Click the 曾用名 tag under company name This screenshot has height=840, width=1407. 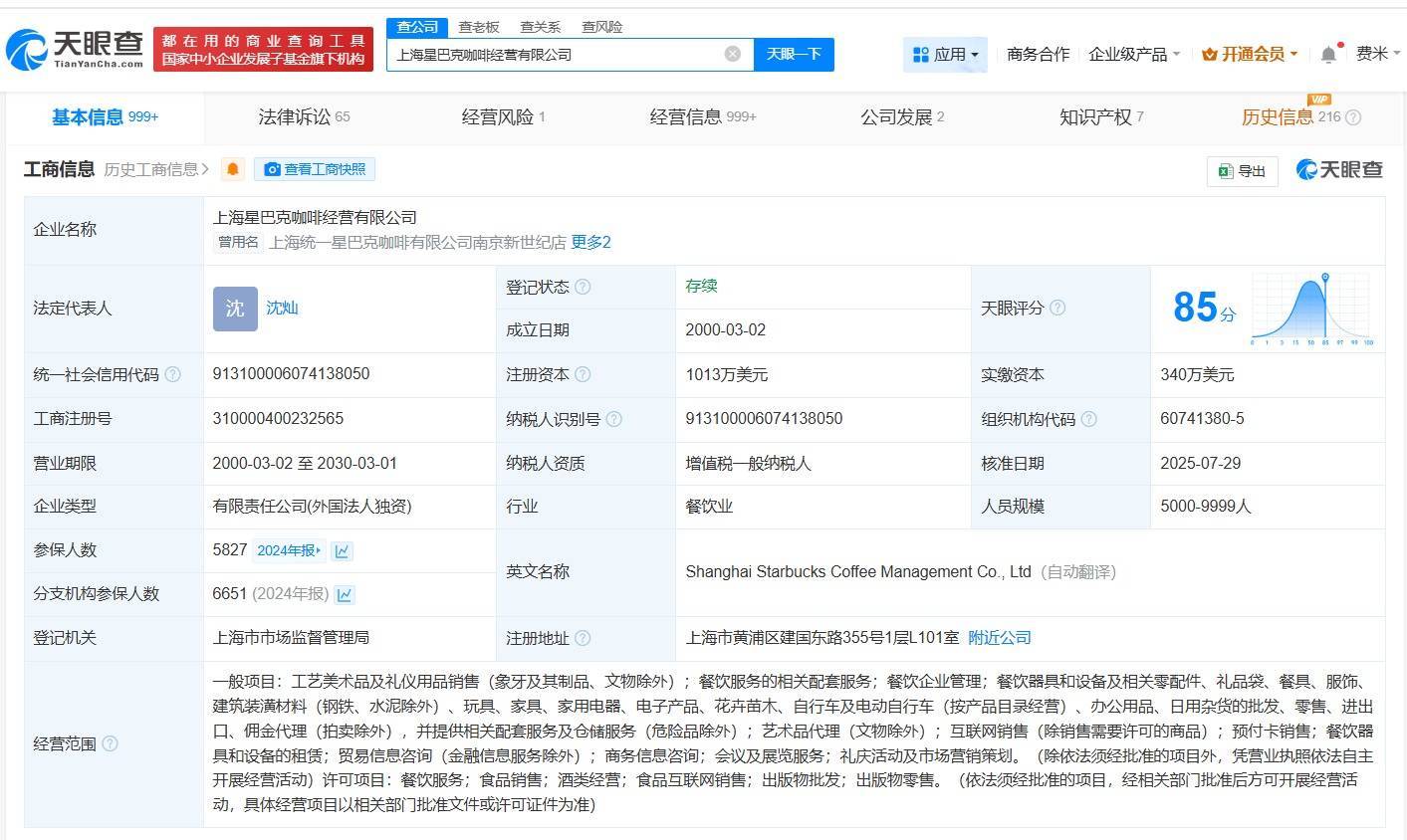[x=239, y=242]
